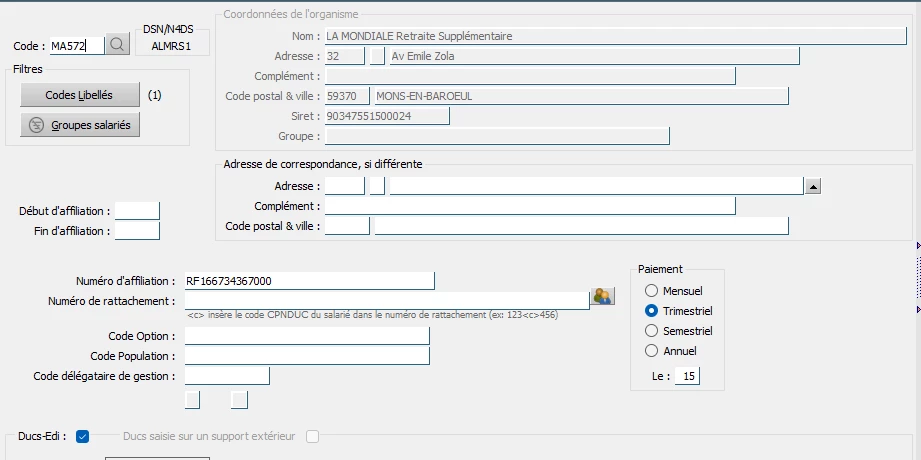Viewport: 921px width, 460px height.
Task: Select the Mensuel payment option
Action: tap(653, 291)
